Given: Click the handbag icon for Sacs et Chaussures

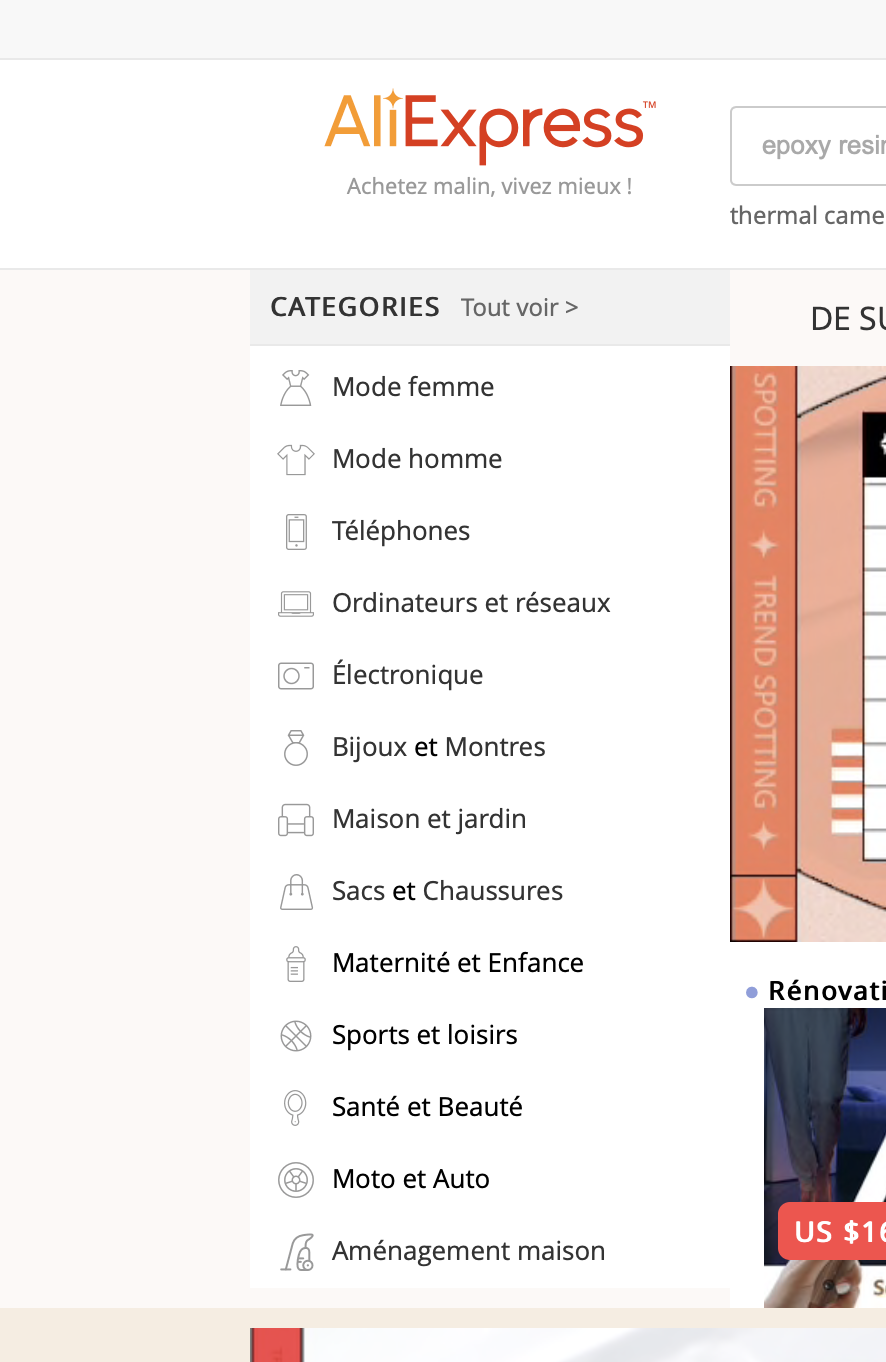Looking at the screenshot, I should 296,891.
